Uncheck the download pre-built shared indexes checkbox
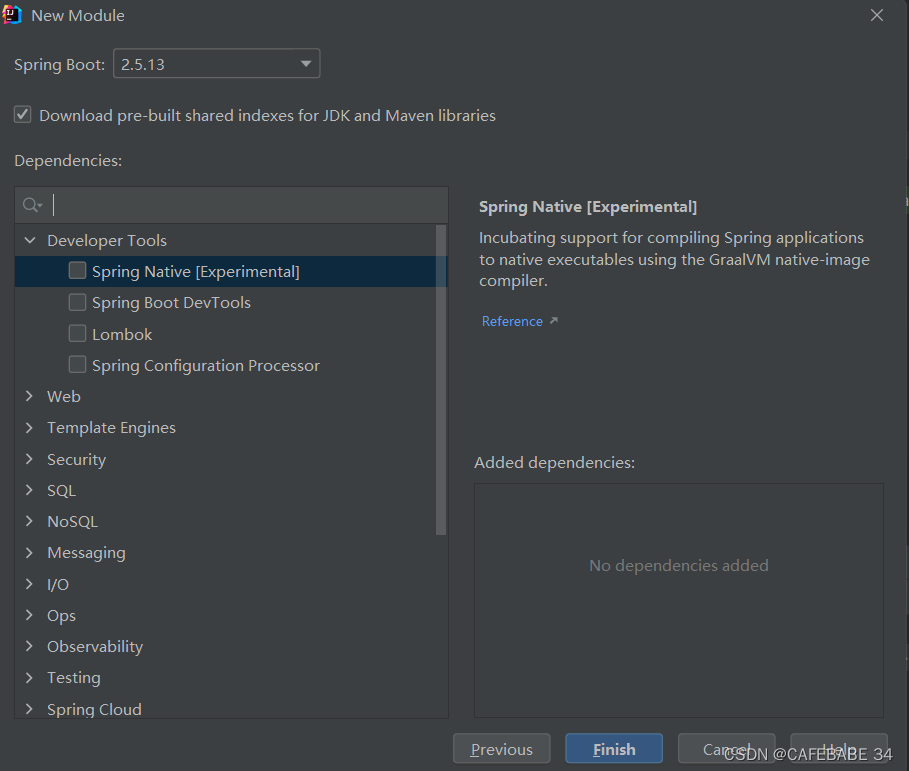Screen dimensions: 909x771 click(x=23, y=114)
